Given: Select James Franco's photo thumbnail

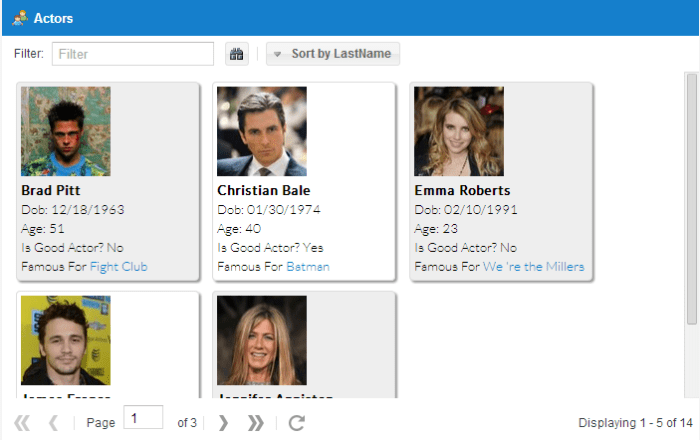Looking at the screenshot, I should coord(66,340).
